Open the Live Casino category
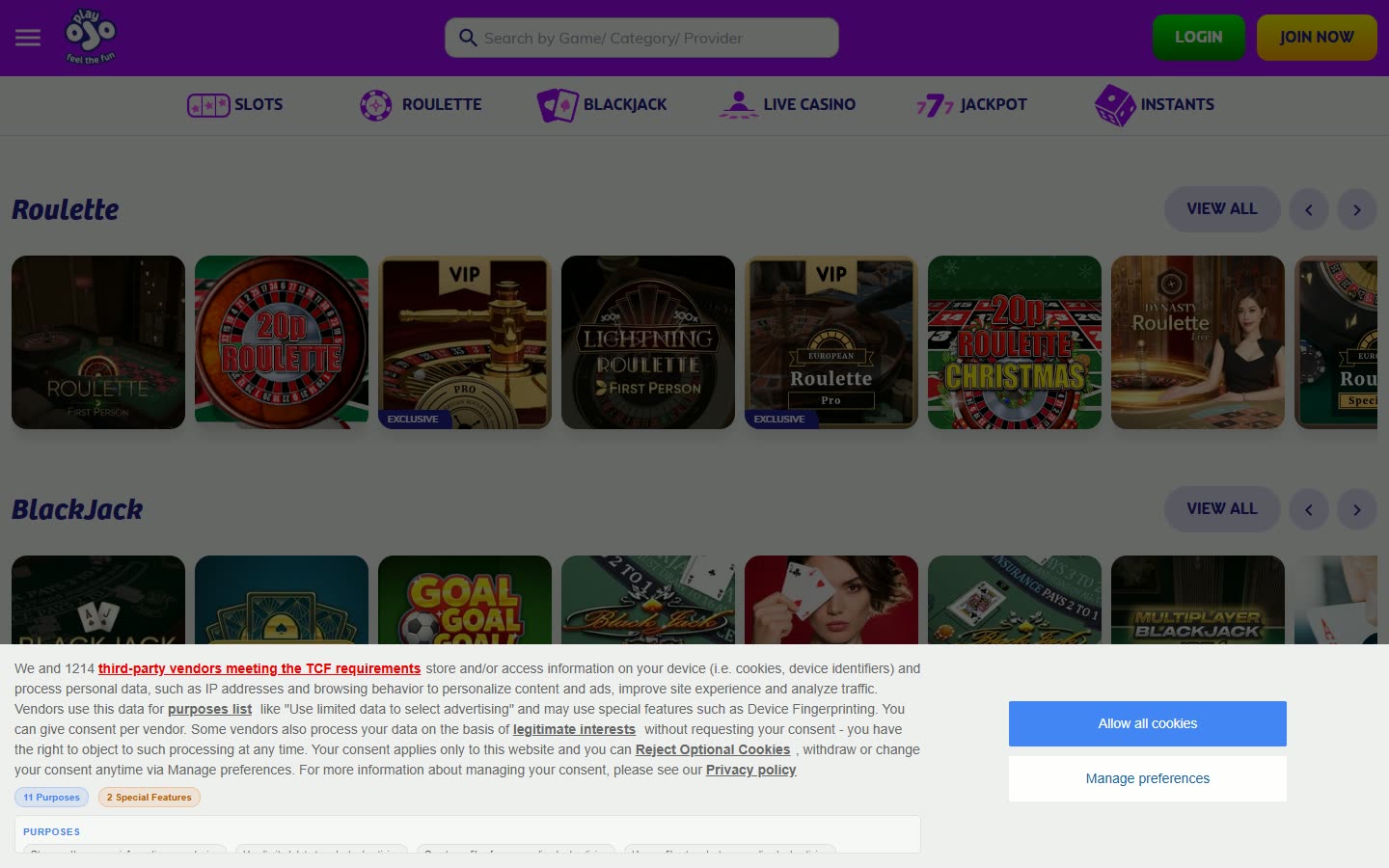1389x868 pixels. [x=787, y=104]
